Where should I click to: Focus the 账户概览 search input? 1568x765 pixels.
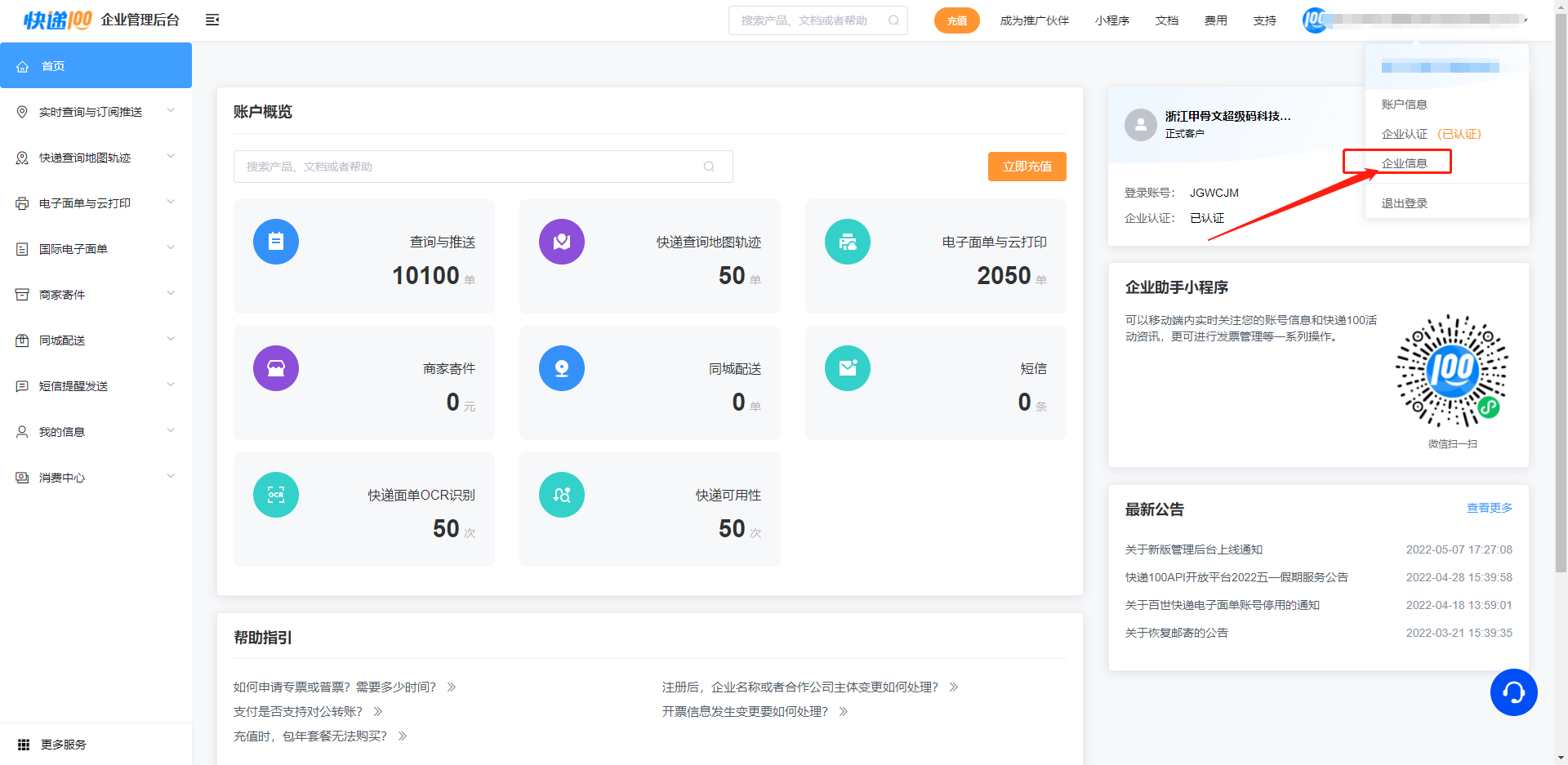(483, 167)
